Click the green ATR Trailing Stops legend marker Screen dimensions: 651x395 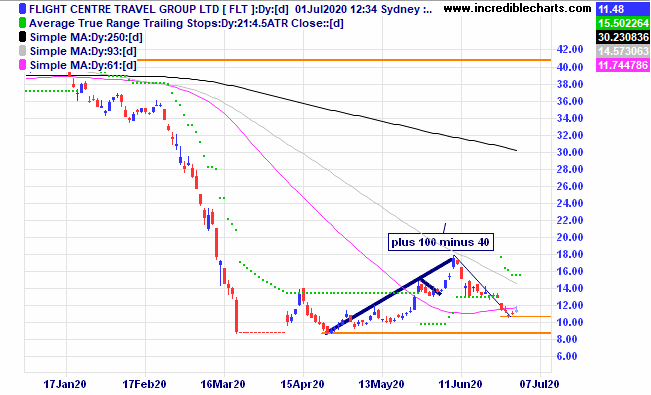[22, 23]
